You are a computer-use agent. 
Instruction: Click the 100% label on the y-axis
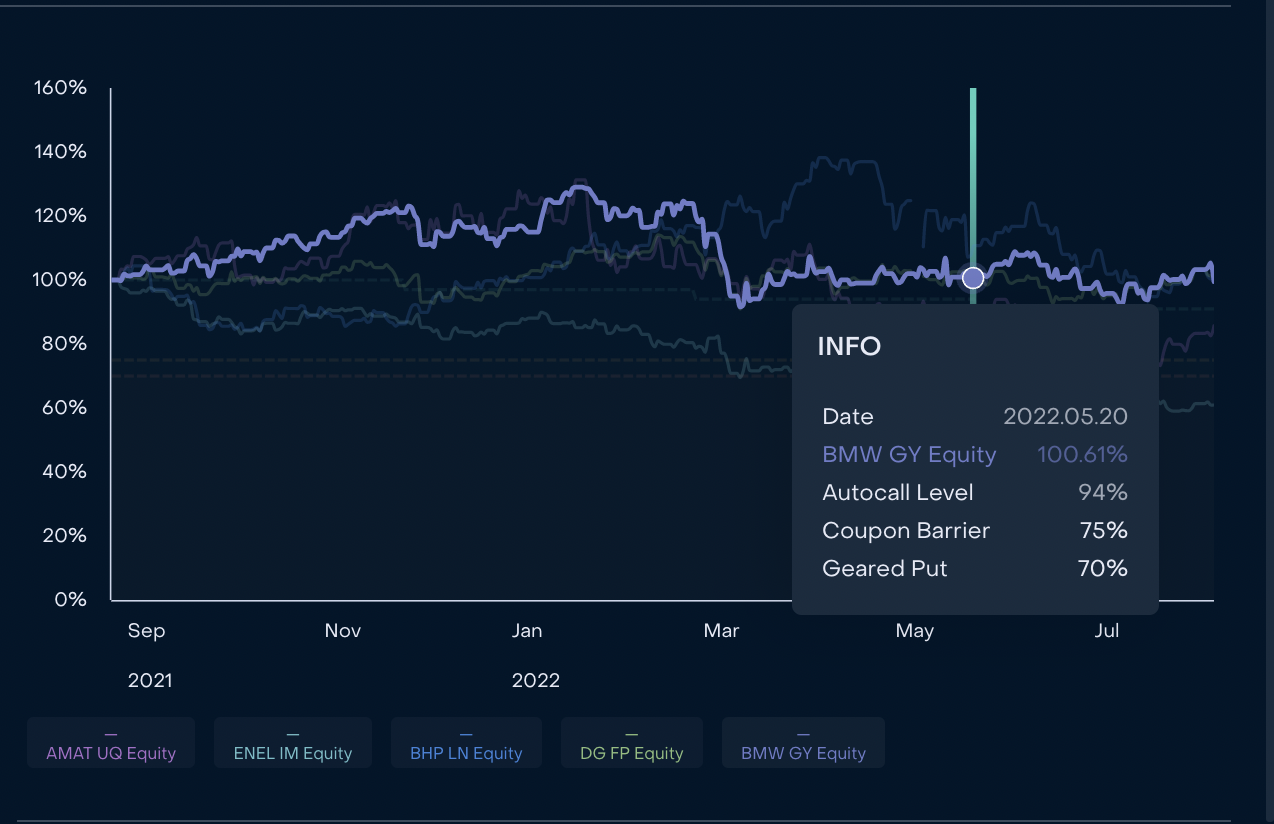click(x=60, y=279)
